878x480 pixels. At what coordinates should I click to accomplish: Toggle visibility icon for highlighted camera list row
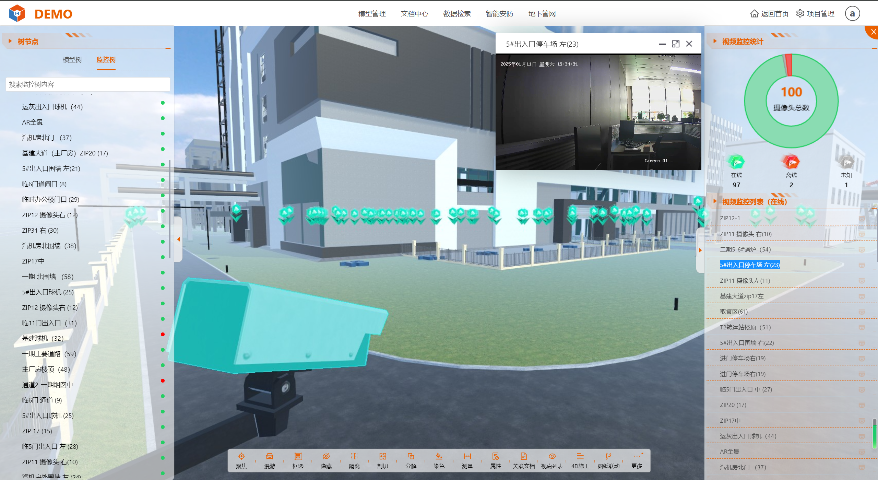pyautogui.click(x=861, y=264)
